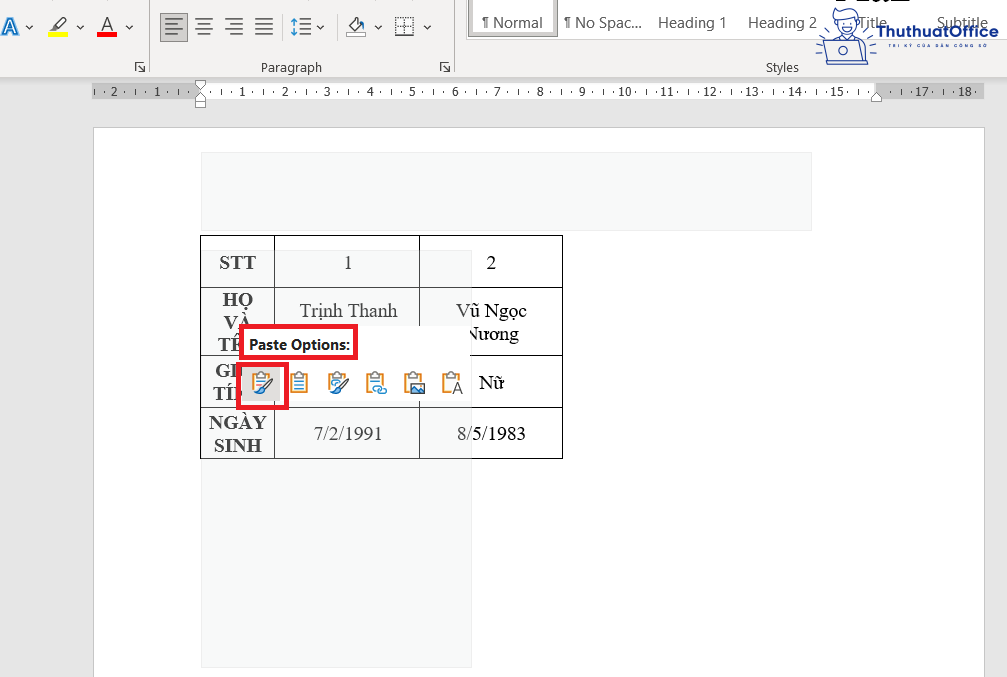
Task: Click Line and Paragraph Spacing icon
Action: (x=301, y=27)
